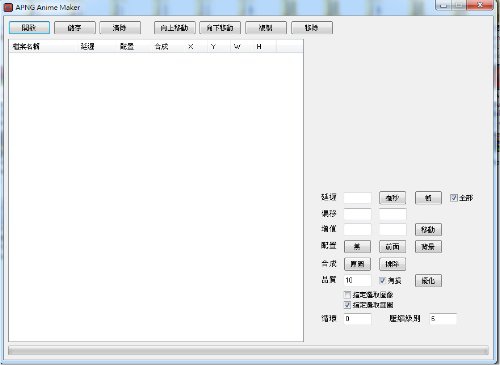Click the 清除 (clear) button
The height and width of the screenshot is (365, 500).
(x=120, y=28)
